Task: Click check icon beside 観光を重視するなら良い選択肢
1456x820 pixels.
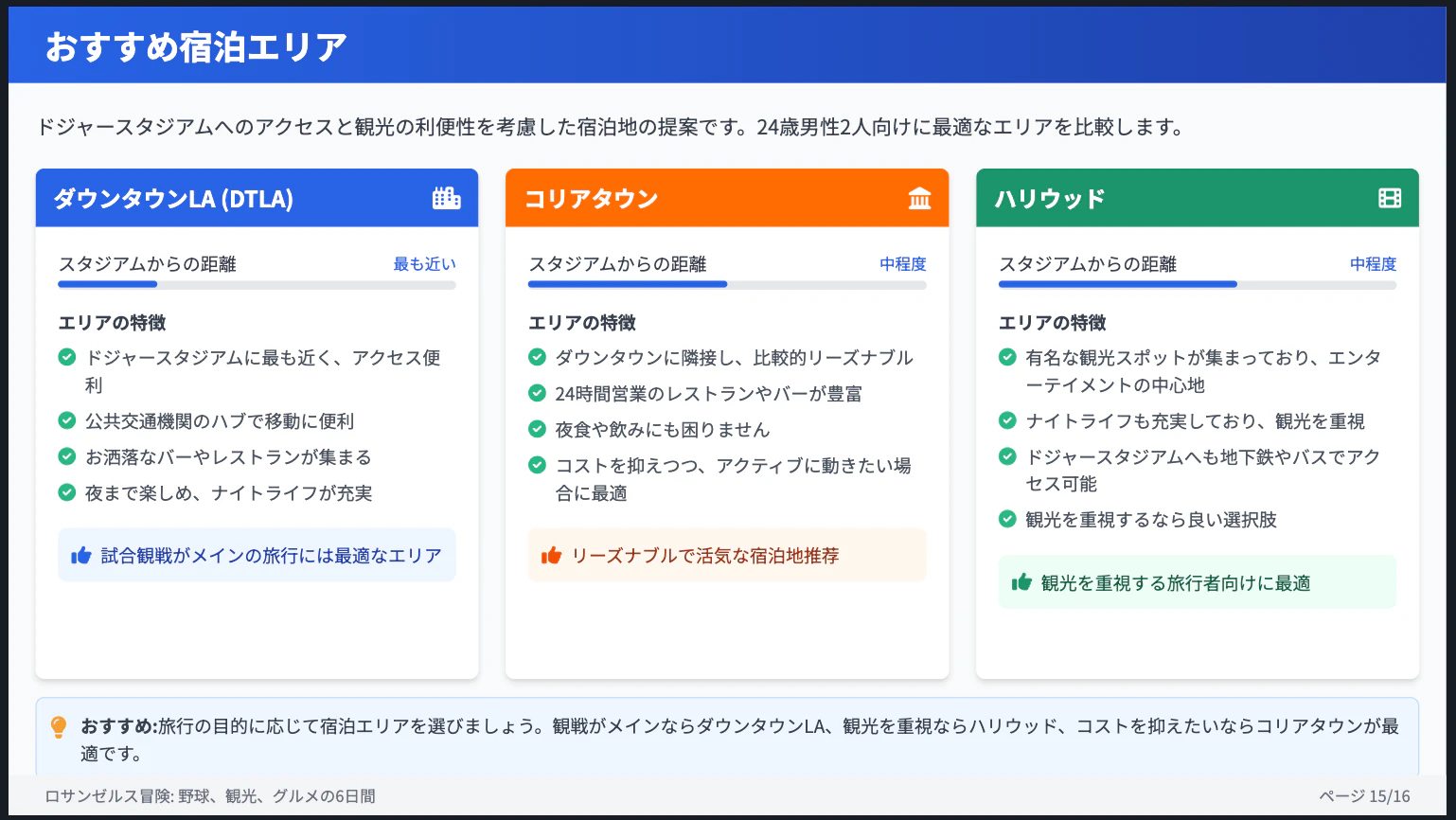Action: coord(1007,519)
